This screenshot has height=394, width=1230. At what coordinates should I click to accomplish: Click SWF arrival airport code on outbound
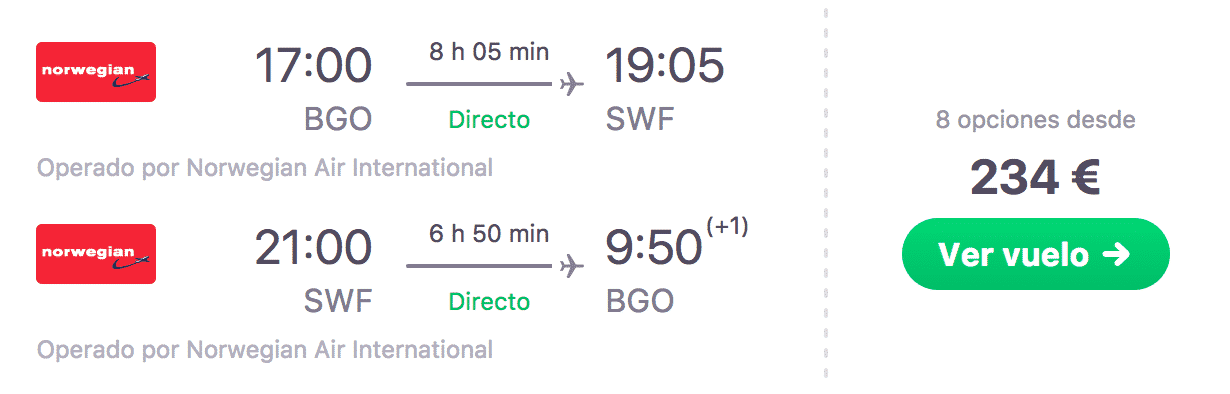(x=641, y=120)
